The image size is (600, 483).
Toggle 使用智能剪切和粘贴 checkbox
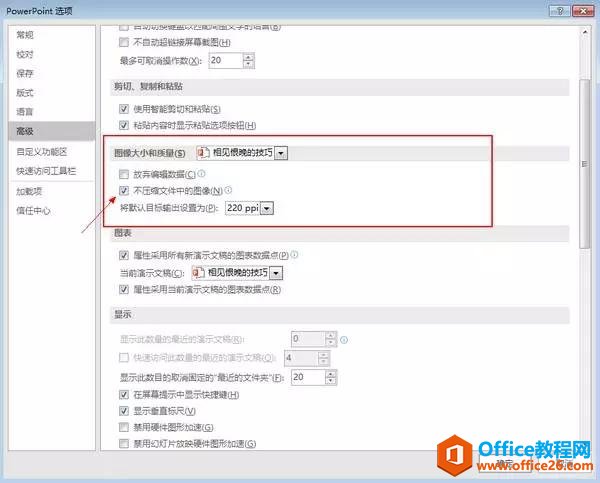pyautogui.click(x=124, y=109)
